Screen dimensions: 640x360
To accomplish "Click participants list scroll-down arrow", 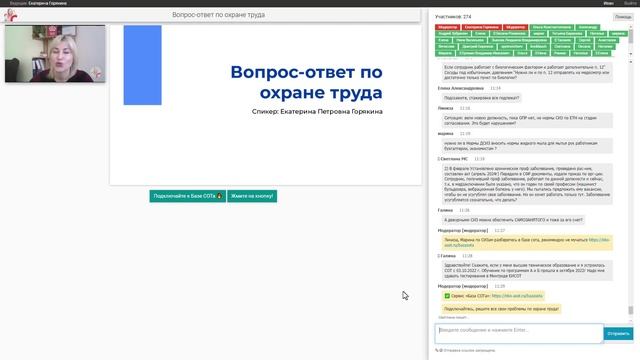I will (631, 54).
